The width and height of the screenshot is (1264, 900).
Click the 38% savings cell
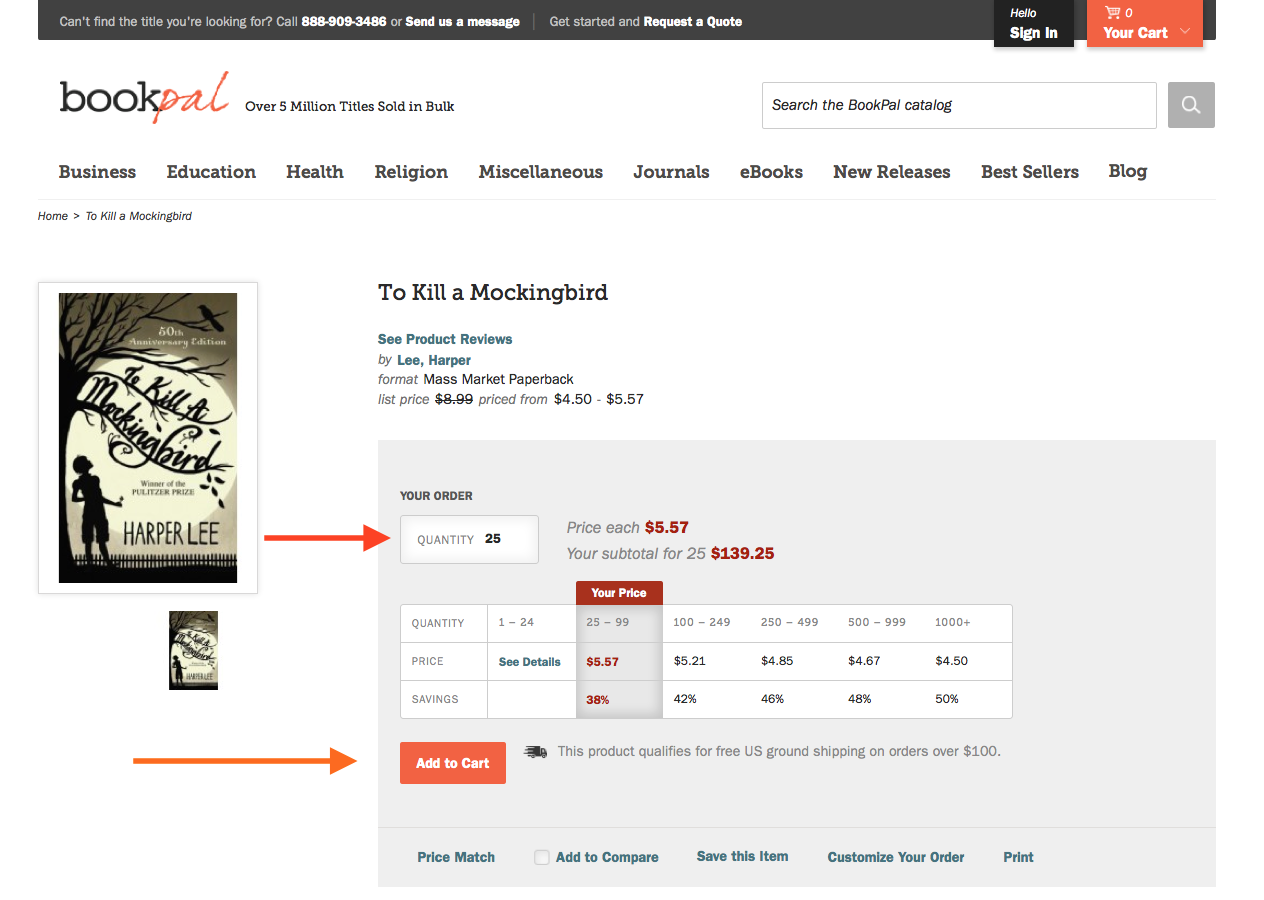(x=598, y=700)
